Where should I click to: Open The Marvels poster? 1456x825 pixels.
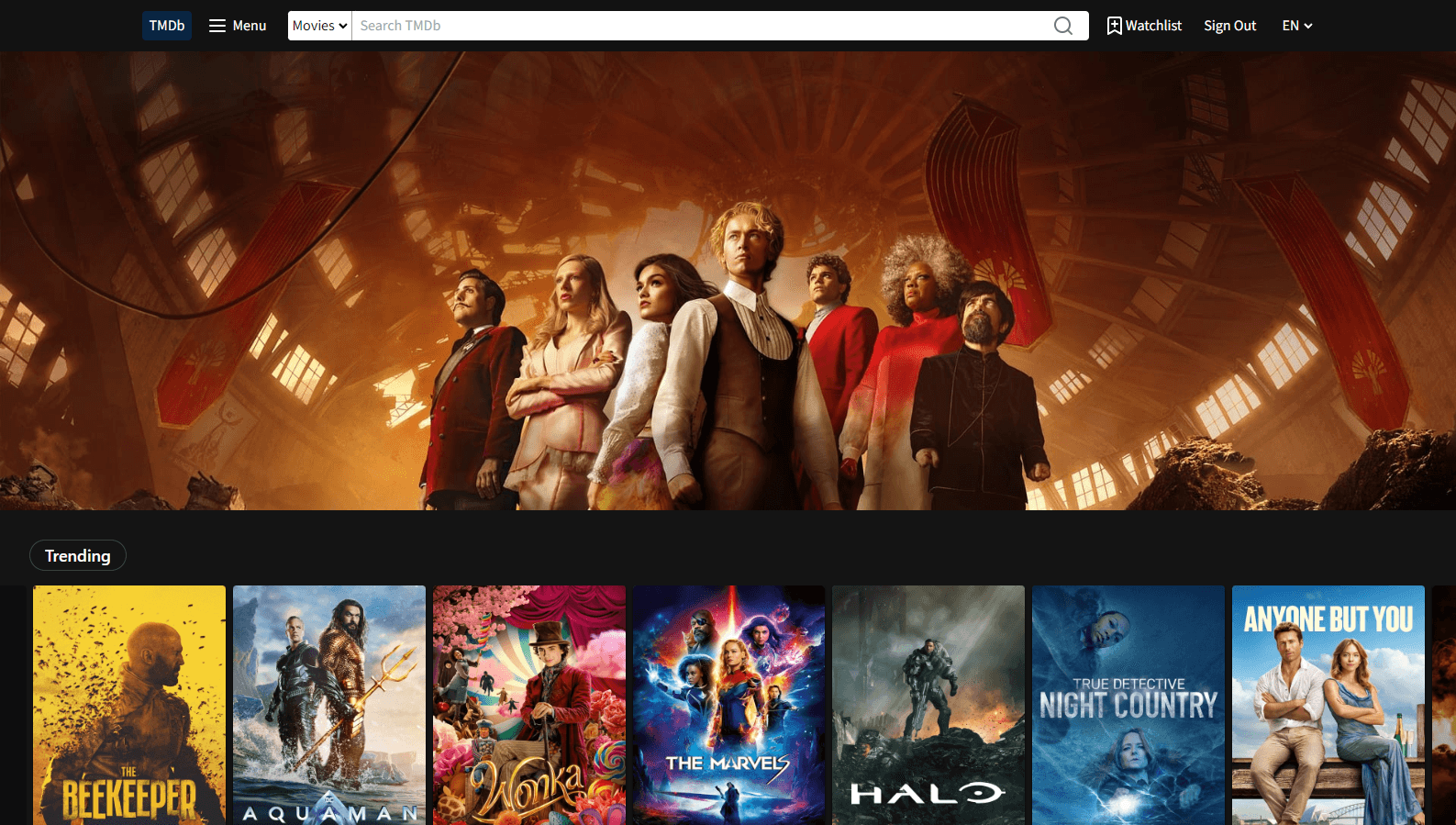[728, 705]
